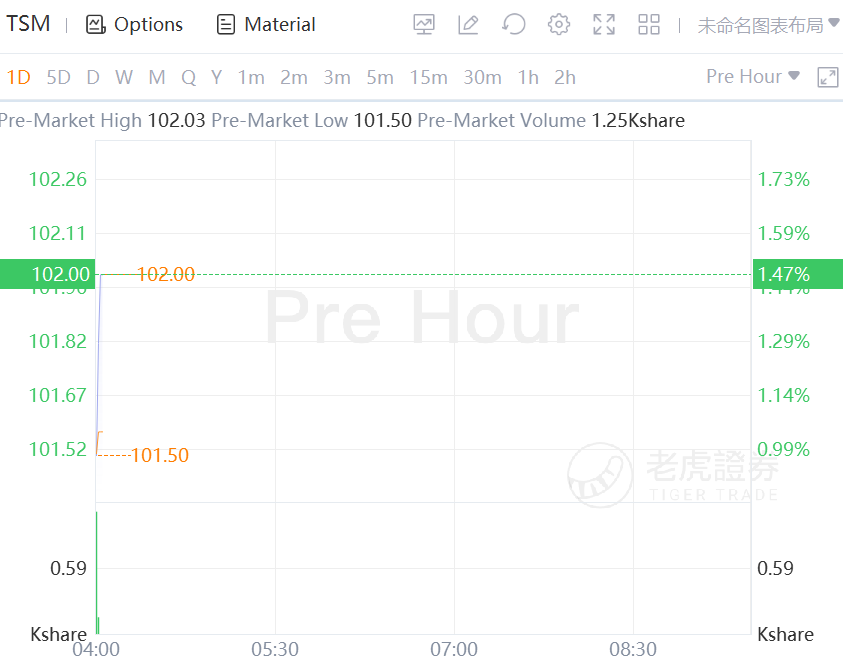Open the Pre Hour dropdown
Screen dimensions: 843x663
point(752,76)
